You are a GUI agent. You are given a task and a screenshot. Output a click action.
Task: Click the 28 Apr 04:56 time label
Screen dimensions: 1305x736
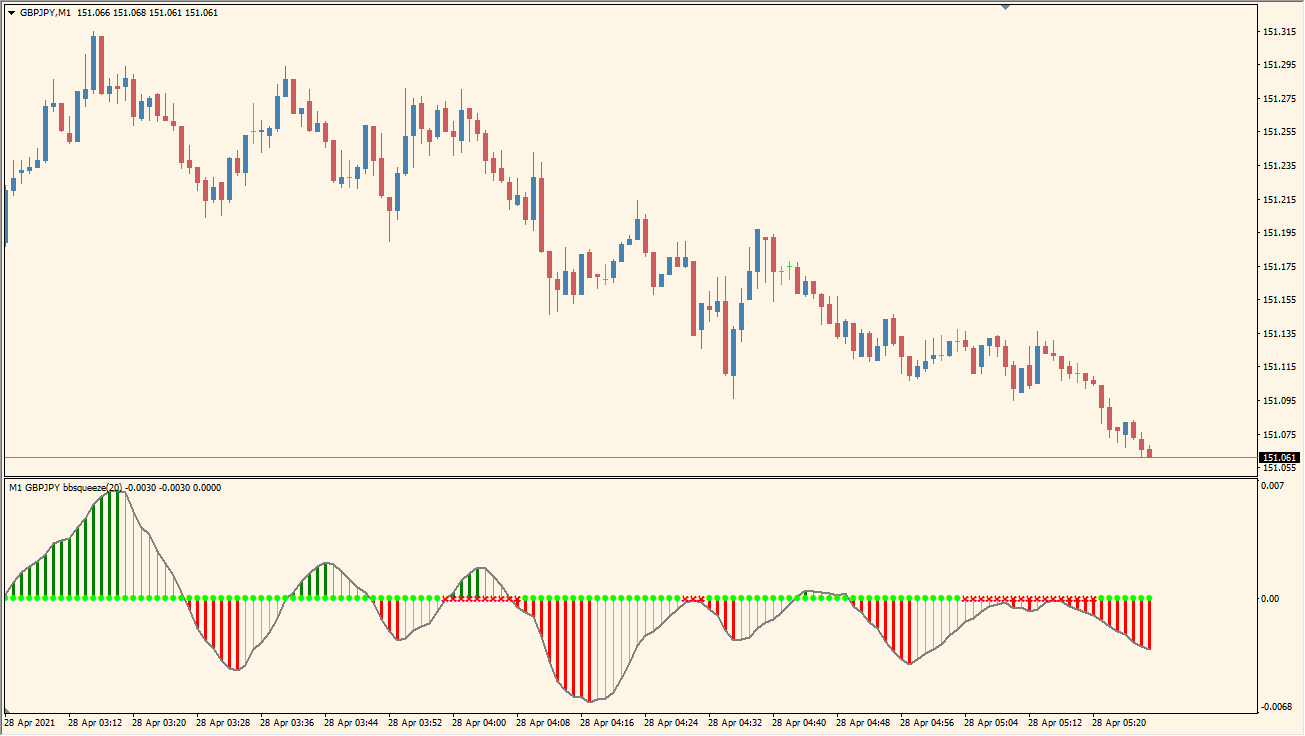[929, 722]
